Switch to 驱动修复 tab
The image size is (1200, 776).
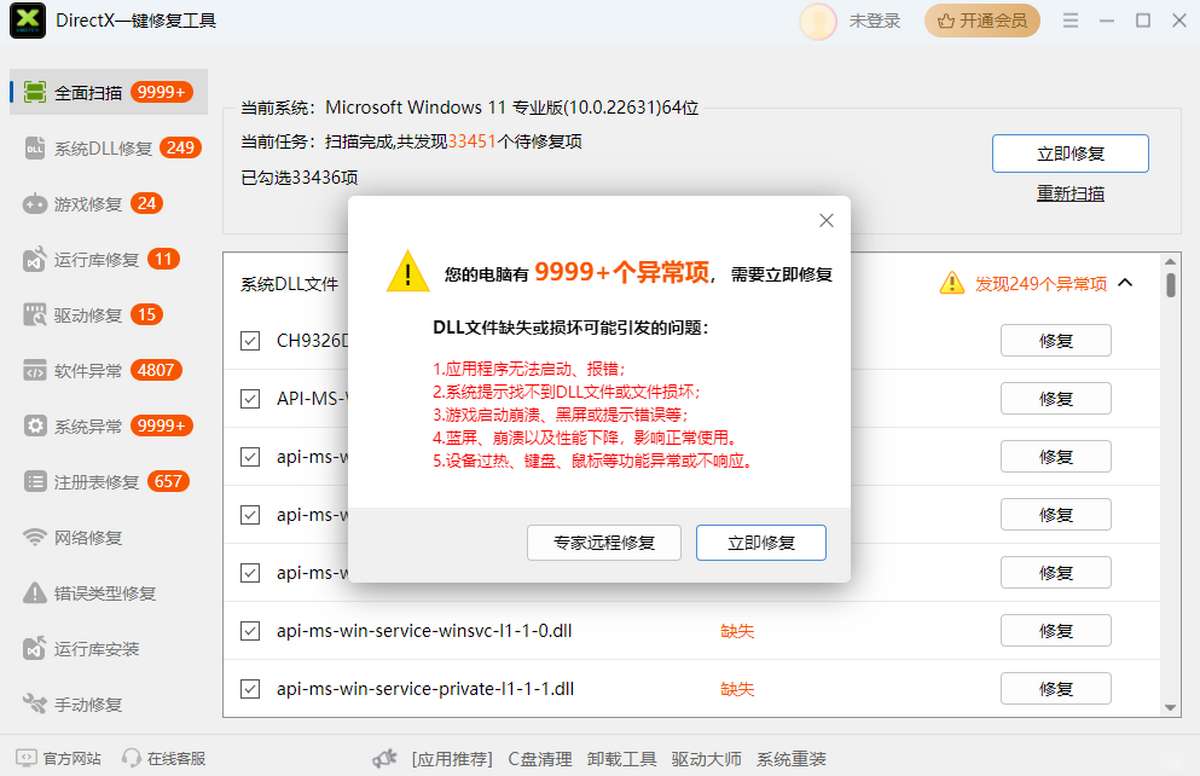click(x=108, y=315)
